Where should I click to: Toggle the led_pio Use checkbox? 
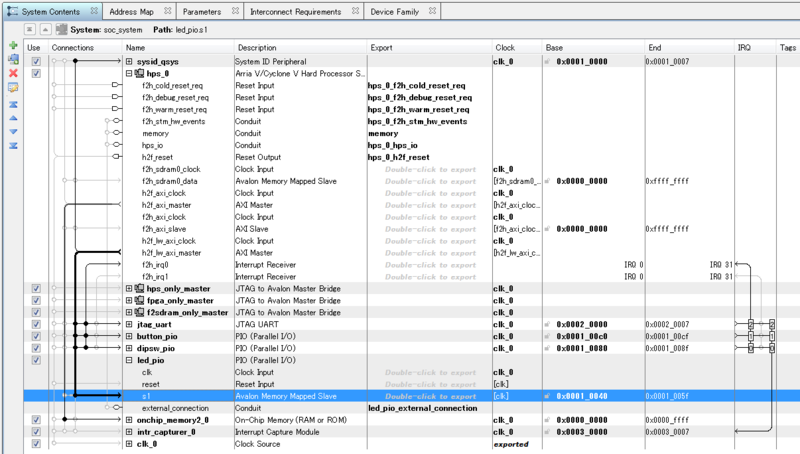pos(36,360)
